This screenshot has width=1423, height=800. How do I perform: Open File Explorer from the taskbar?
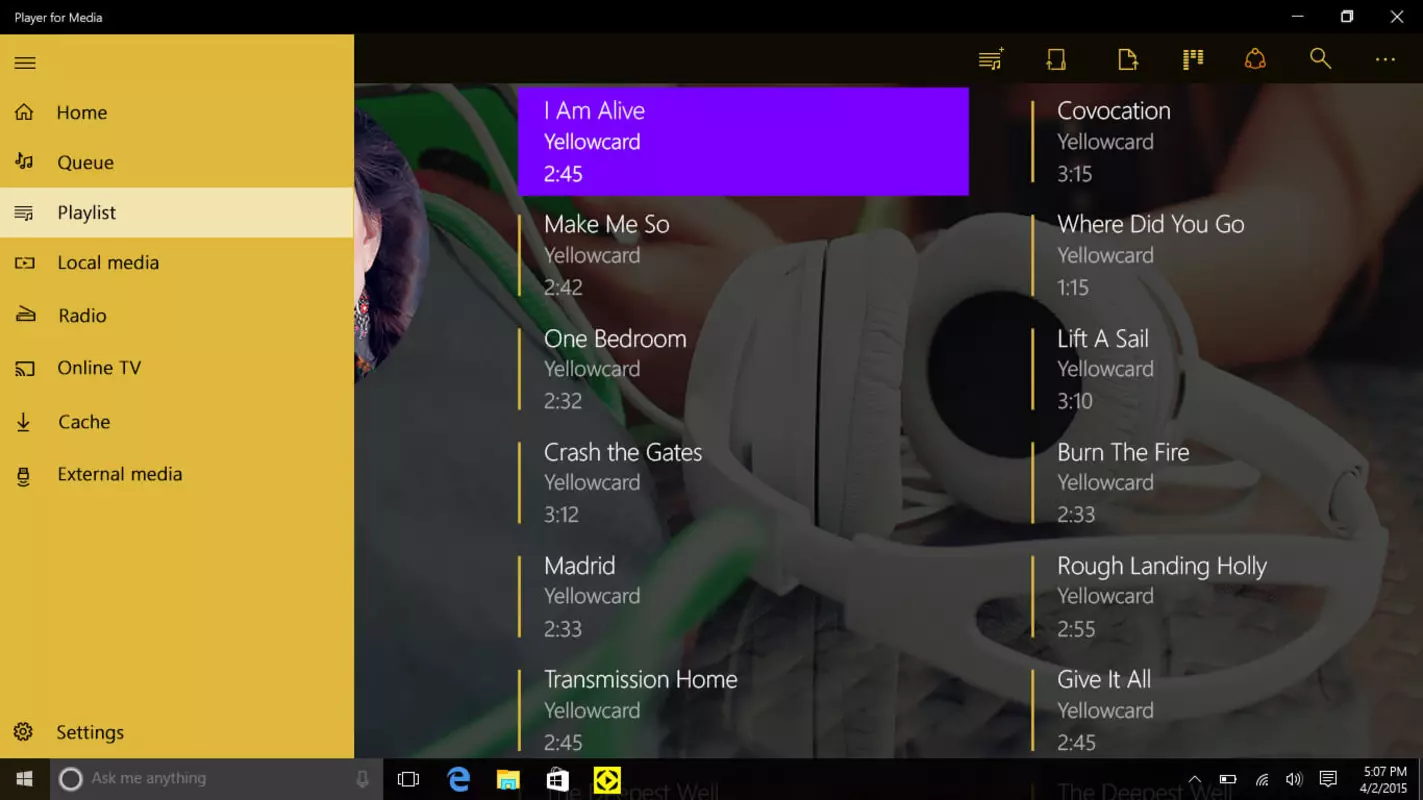pos(508,779)
